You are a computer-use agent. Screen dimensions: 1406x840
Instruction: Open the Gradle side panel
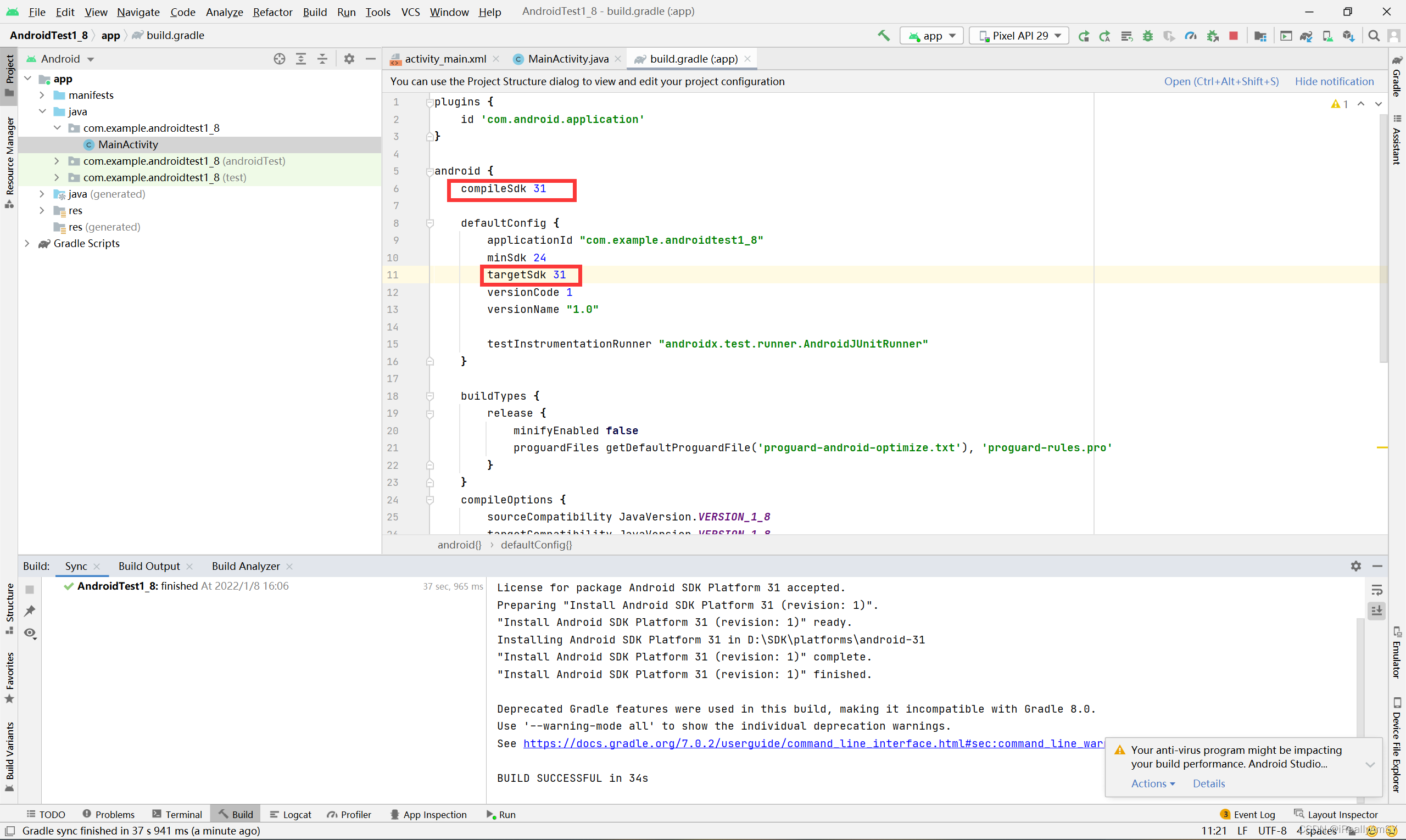1397,77
